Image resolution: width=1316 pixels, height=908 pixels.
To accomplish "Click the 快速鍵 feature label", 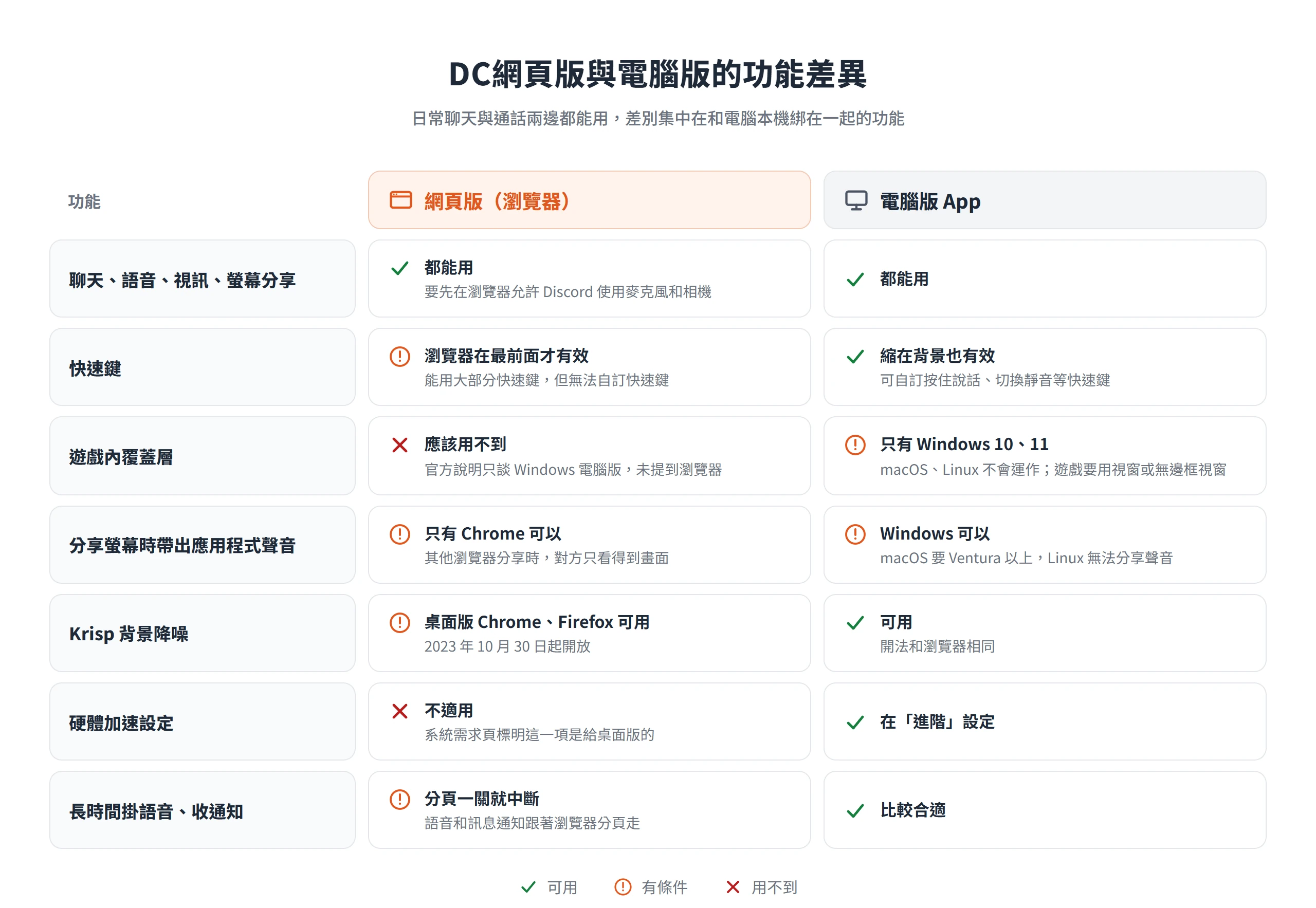I will (95, 368).
